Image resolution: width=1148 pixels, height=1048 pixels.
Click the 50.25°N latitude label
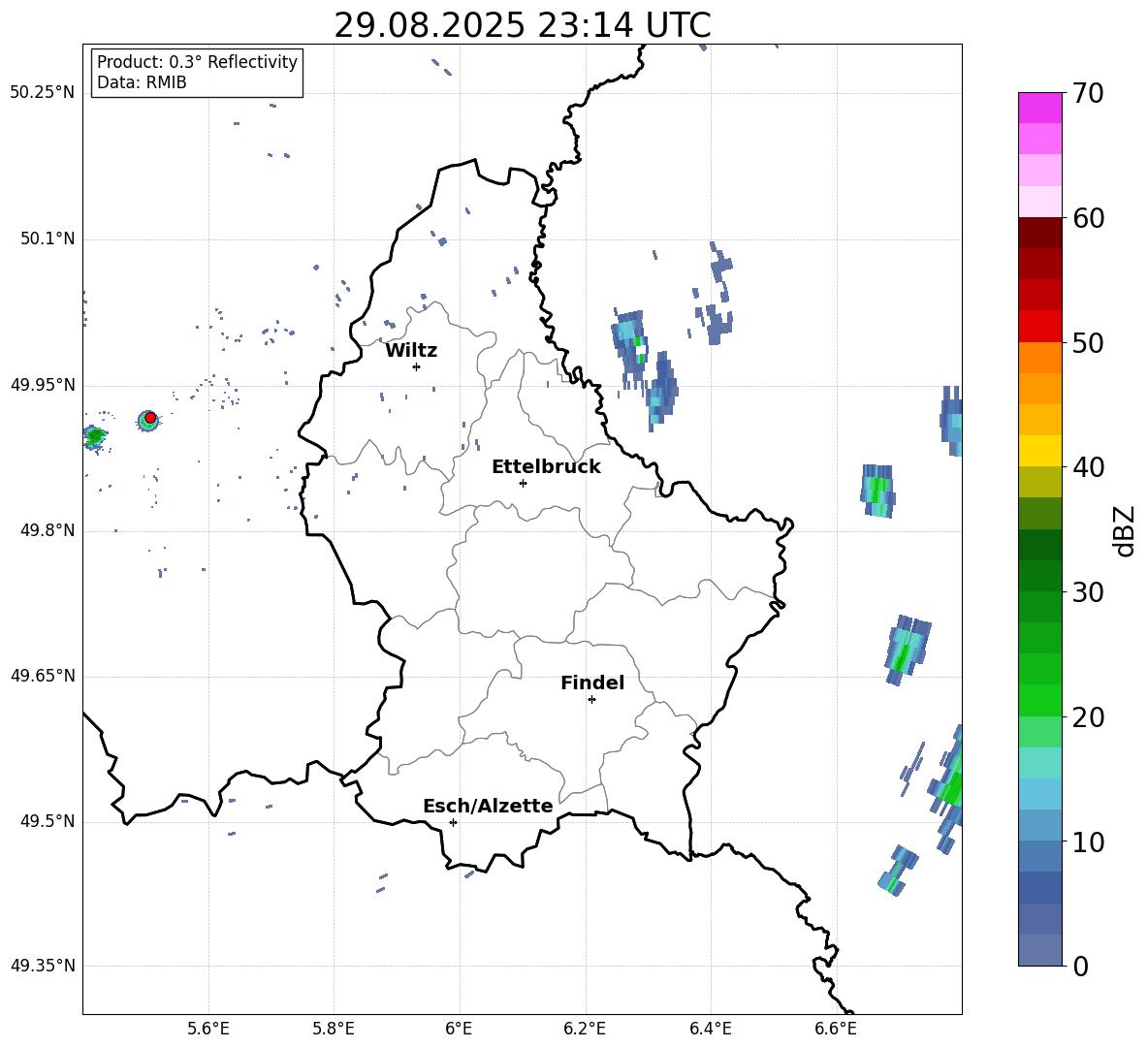tap(43, 93)
